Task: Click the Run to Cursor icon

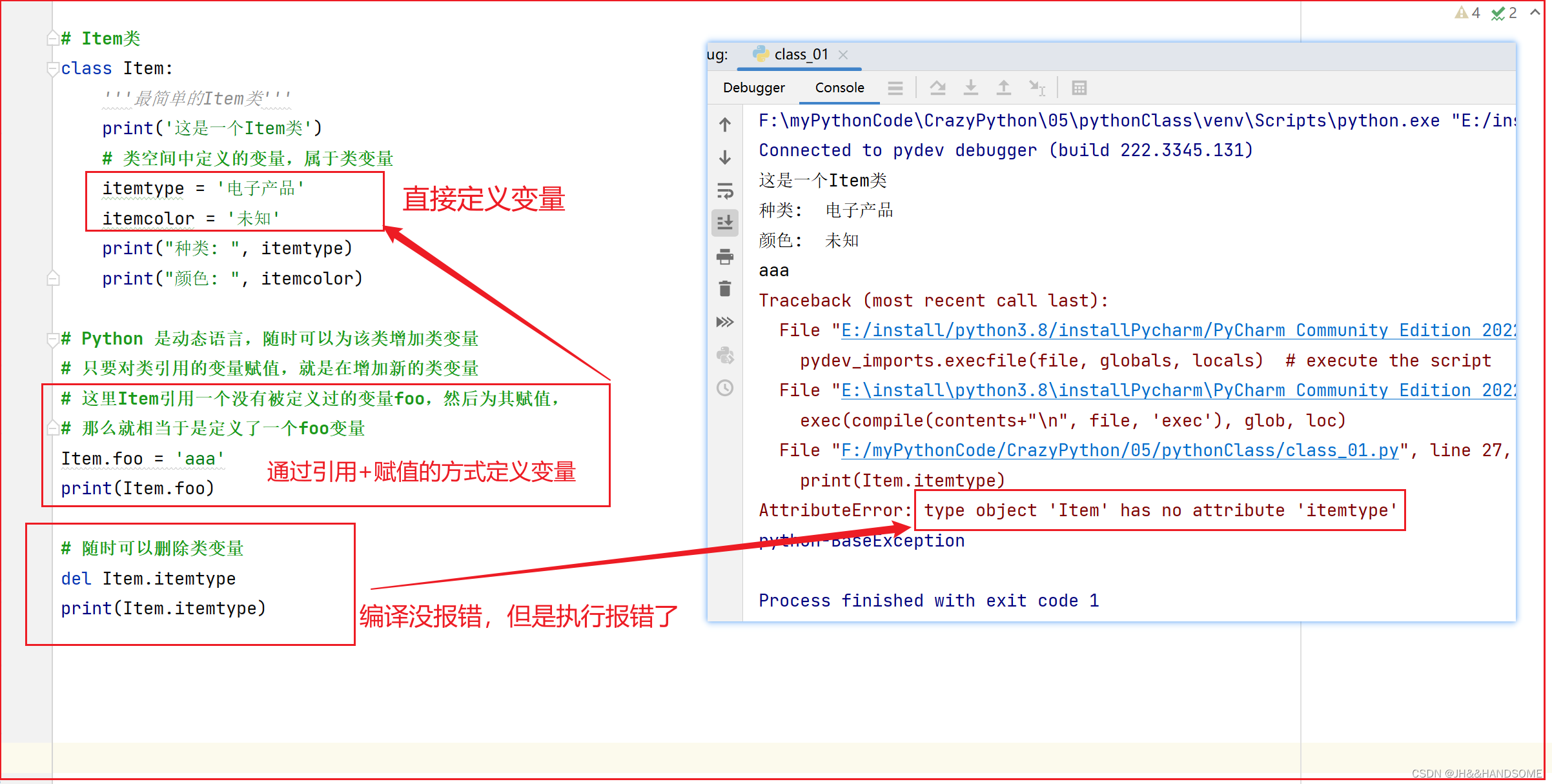Action: (x=1037, y=88)
